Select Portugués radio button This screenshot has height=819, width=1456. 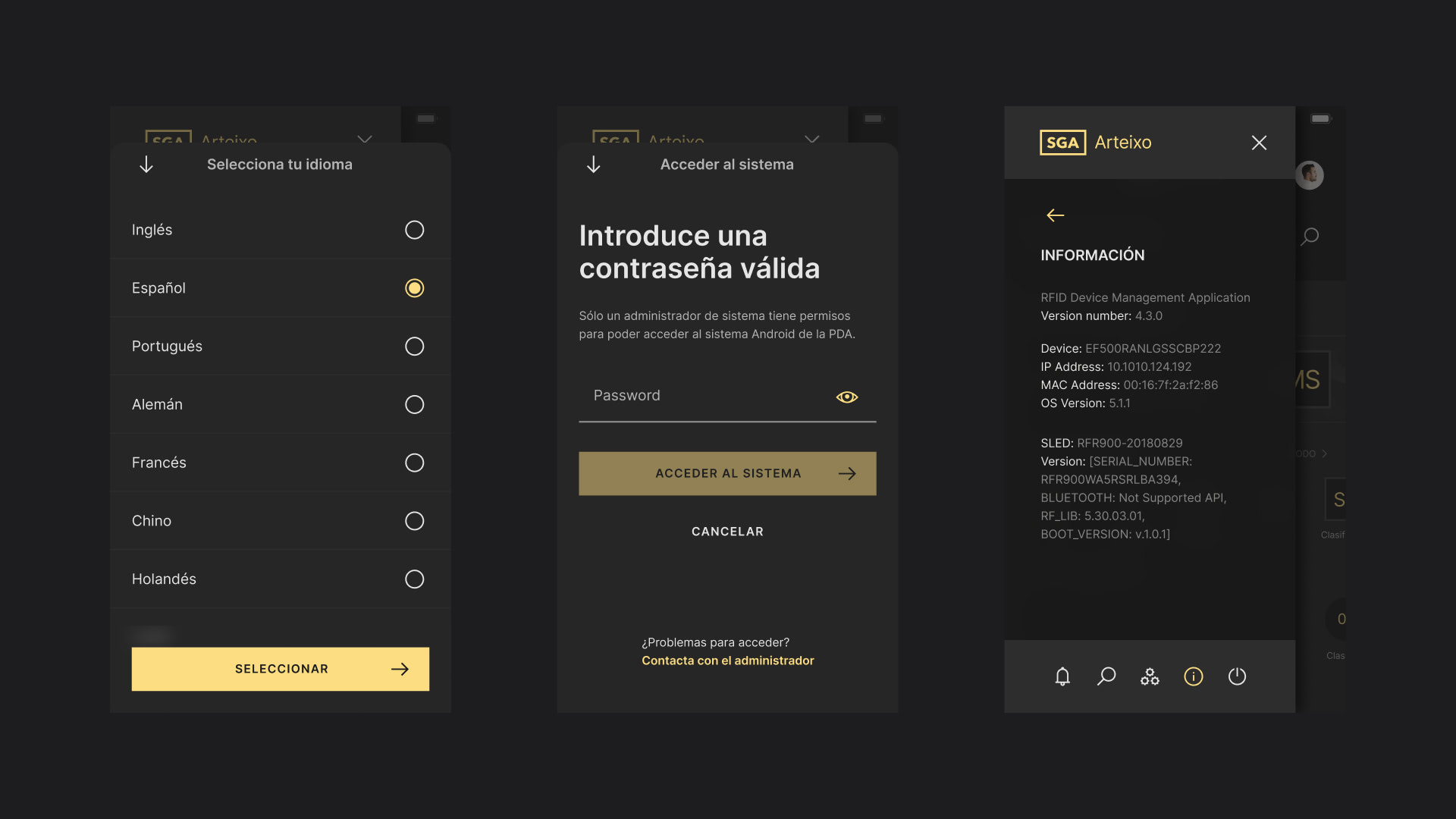414,346
